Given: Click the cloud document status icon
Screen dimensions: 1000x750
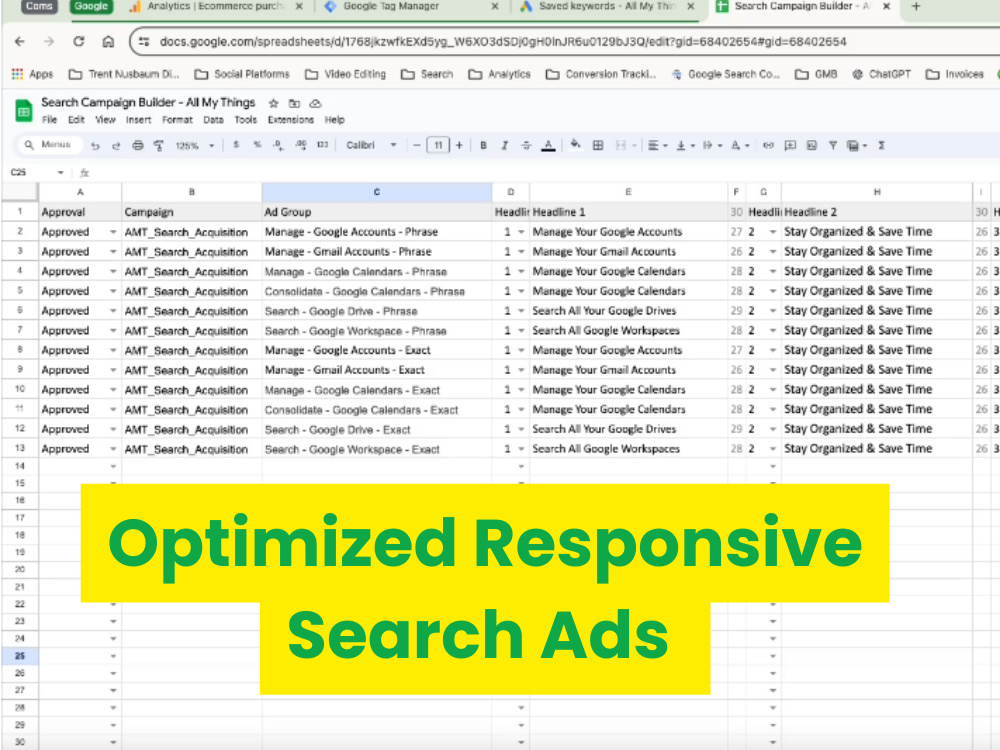Looking at the screenshot, I should point(315,103).
